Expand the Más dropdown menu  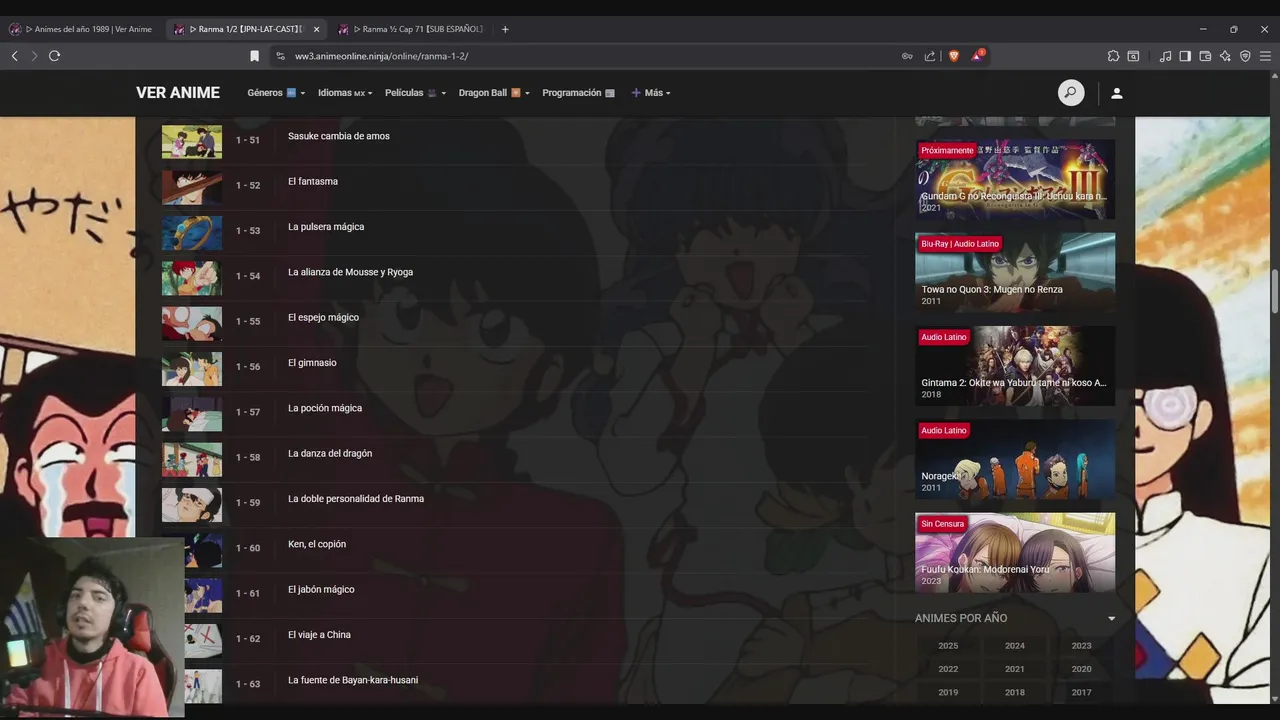651,93
